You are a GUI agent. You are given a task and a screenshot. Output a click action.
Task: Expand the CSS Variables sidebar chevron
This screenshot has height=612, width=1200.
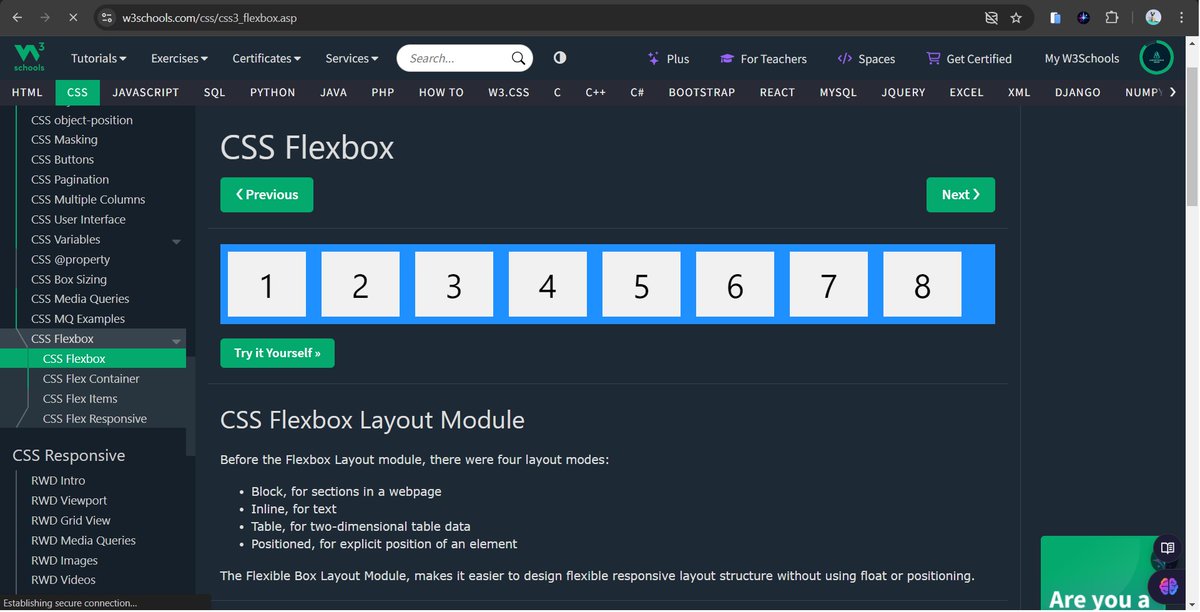[x=177, y=240]
